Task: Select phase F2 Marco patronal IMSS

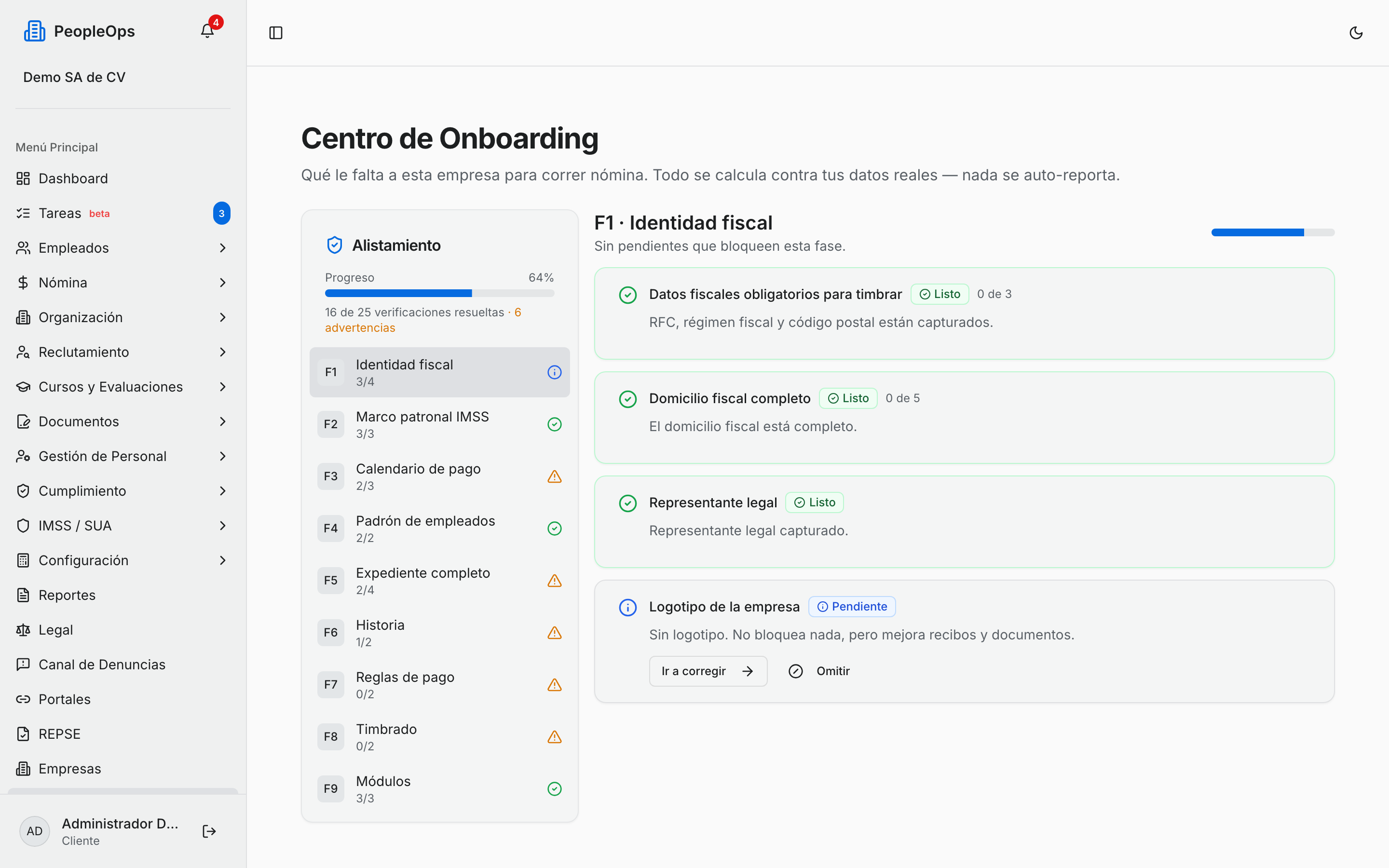Action: point(440,424)
